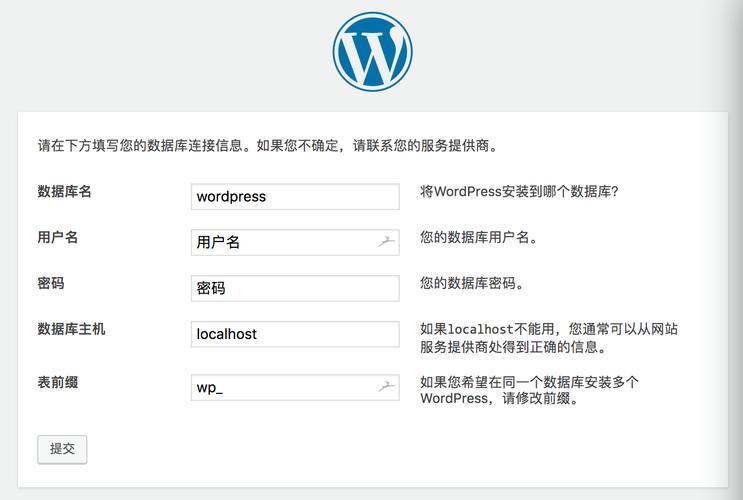
Task: Click the autofill key icon in wp_ field
Action: tap(386, 387)
